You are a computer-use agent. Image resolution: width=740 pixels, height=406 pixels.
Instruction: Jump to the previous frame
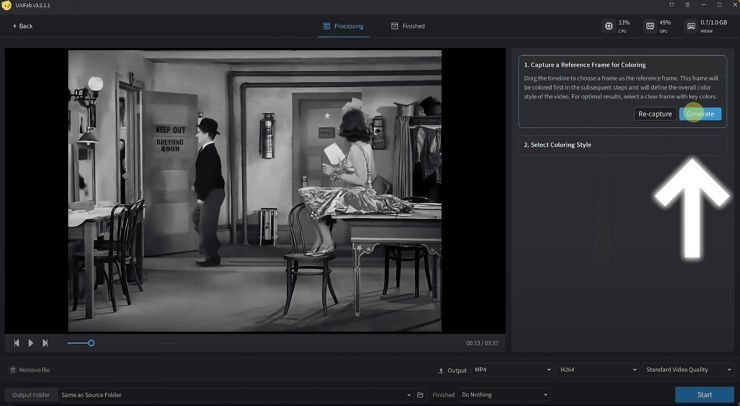17,343
